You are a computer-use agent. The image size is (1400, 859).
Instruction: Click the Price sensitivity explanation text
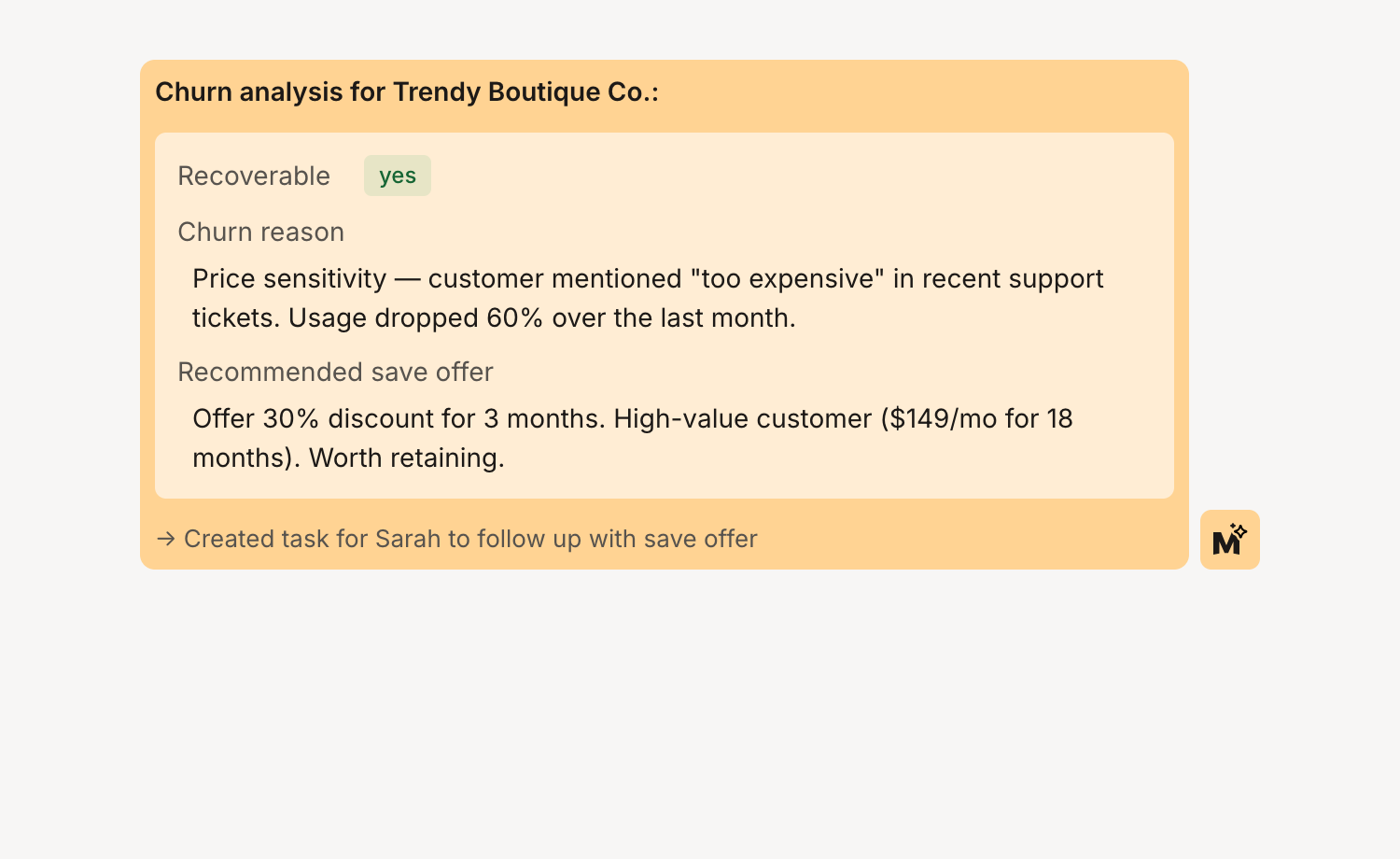tap(289, 278)
